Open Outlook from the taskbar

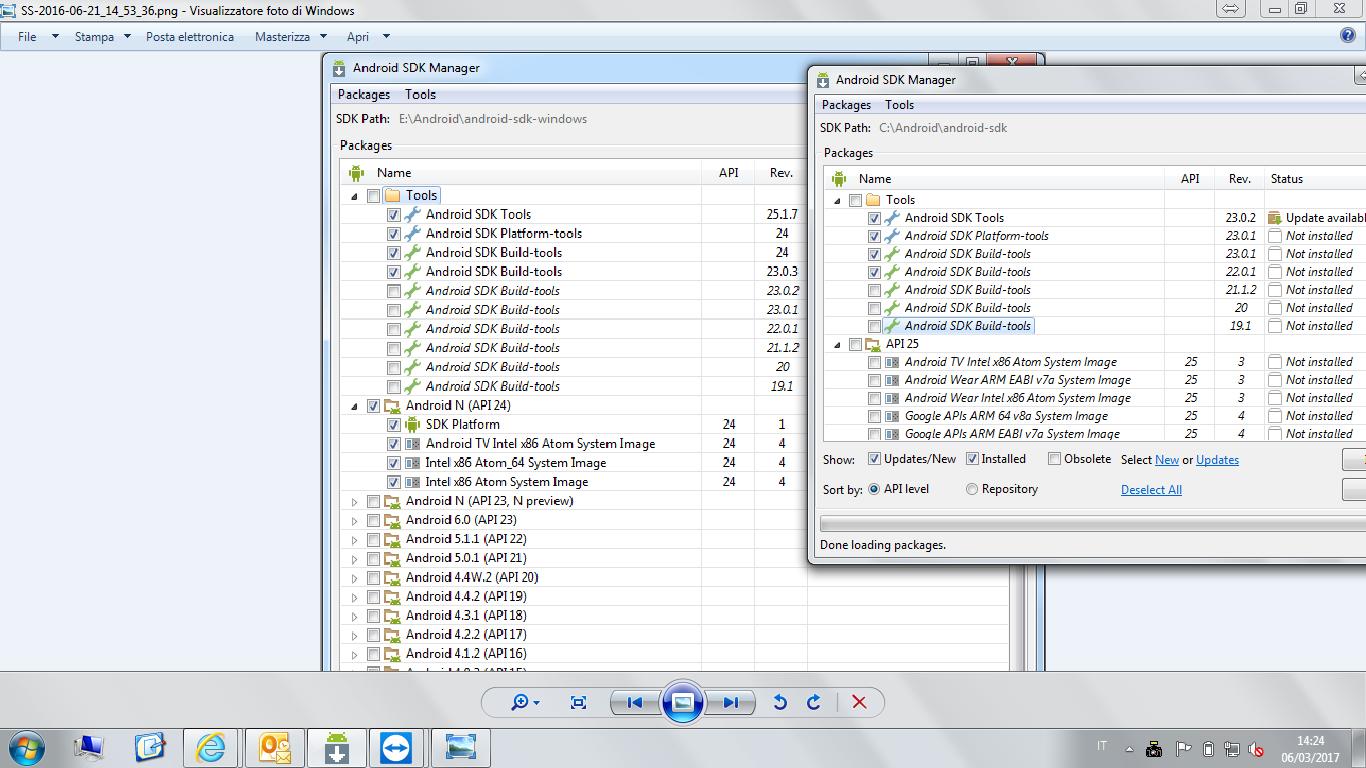274,747
